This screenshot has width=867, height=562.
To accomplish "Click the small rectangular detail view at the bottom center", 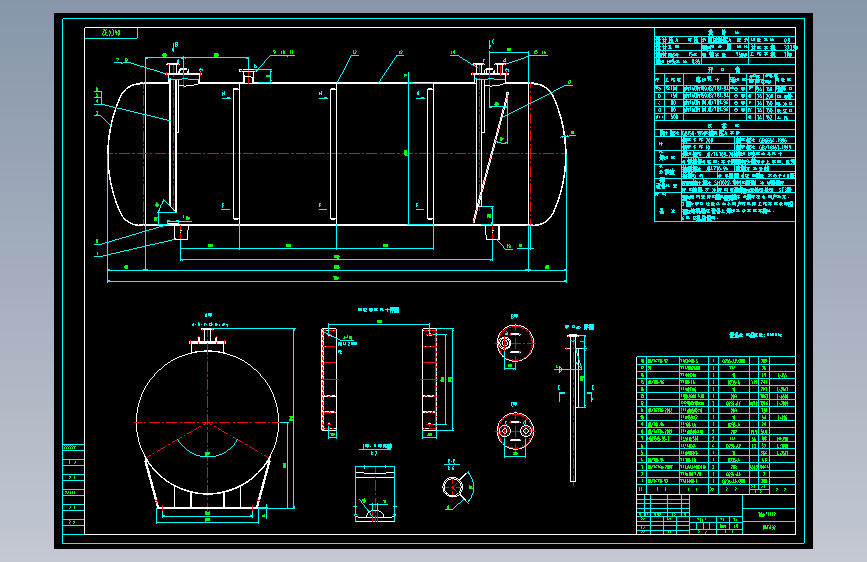I will (x=375, y=494).
